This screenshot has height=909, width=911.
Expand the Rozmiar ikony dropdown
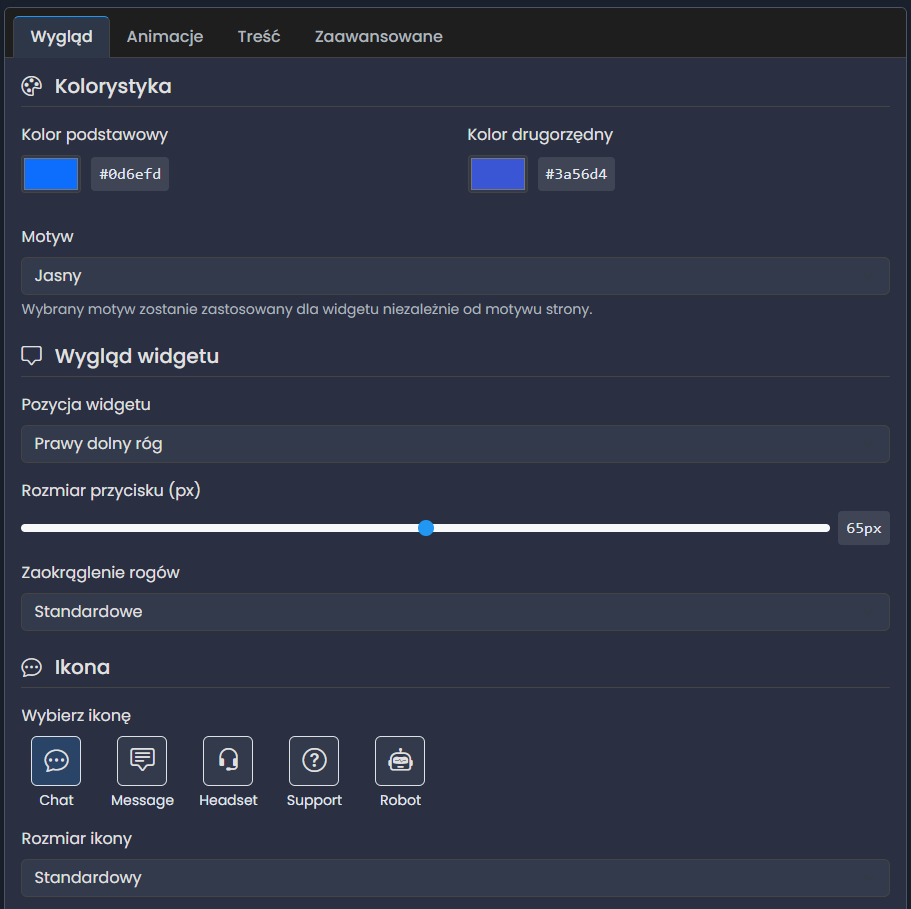(455, 878)
